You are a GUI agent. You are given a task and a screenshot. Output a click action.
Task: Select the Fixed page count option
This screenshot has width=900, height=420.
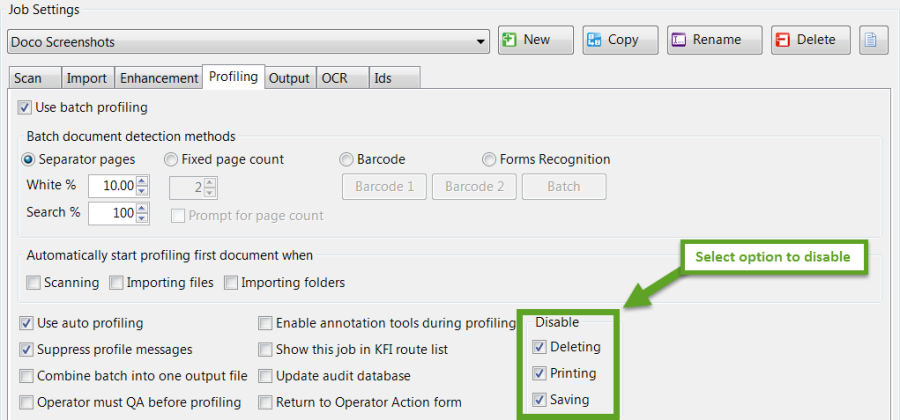171,159
